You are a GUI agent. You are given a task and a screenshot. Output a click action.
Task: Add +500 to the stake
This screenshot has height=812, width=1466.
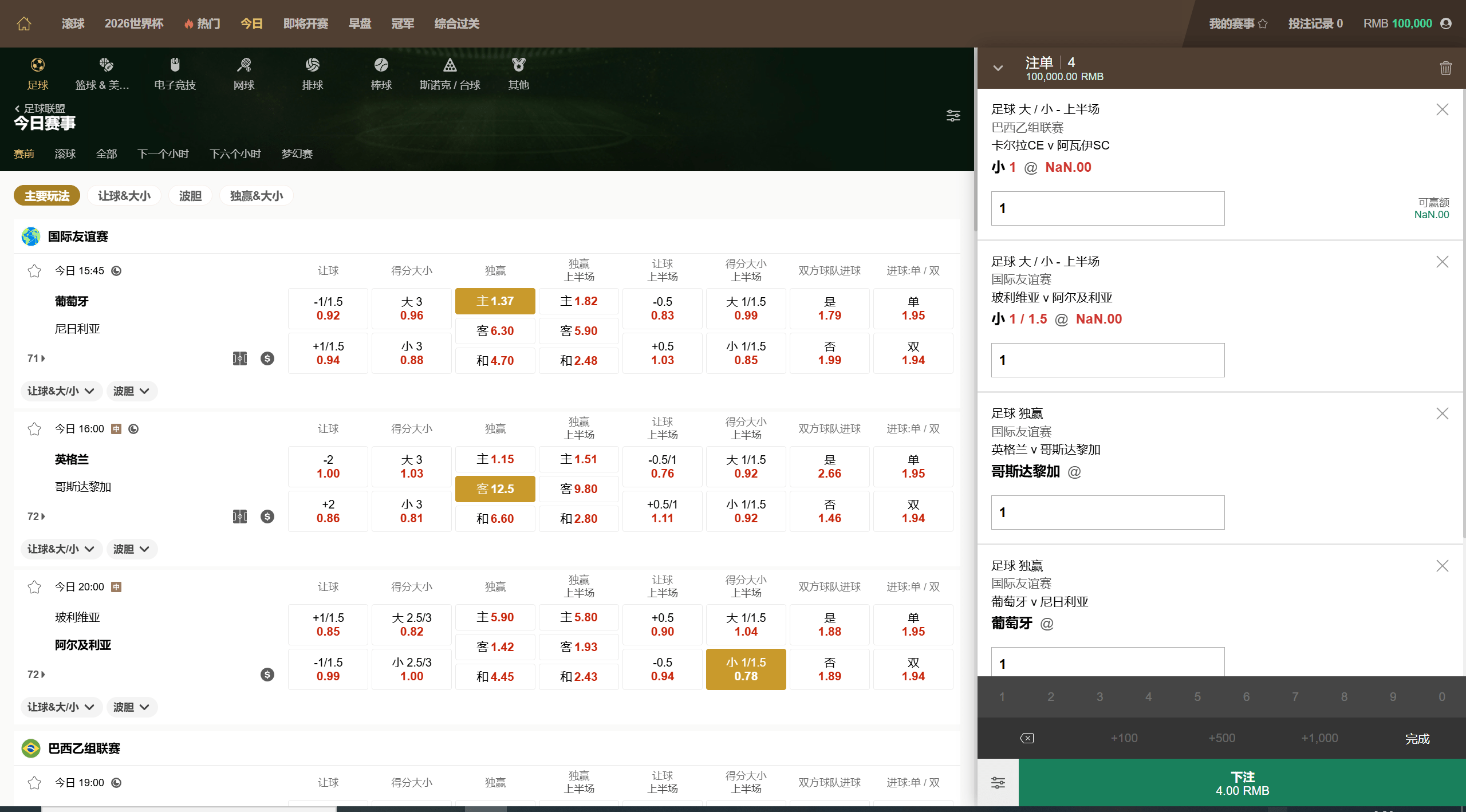[x=1222, y=738]
